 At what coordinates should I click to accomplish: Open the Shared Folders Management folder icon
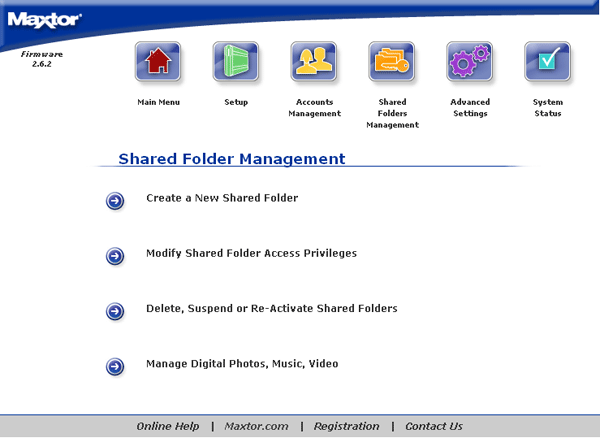click(x=391, y=61)
